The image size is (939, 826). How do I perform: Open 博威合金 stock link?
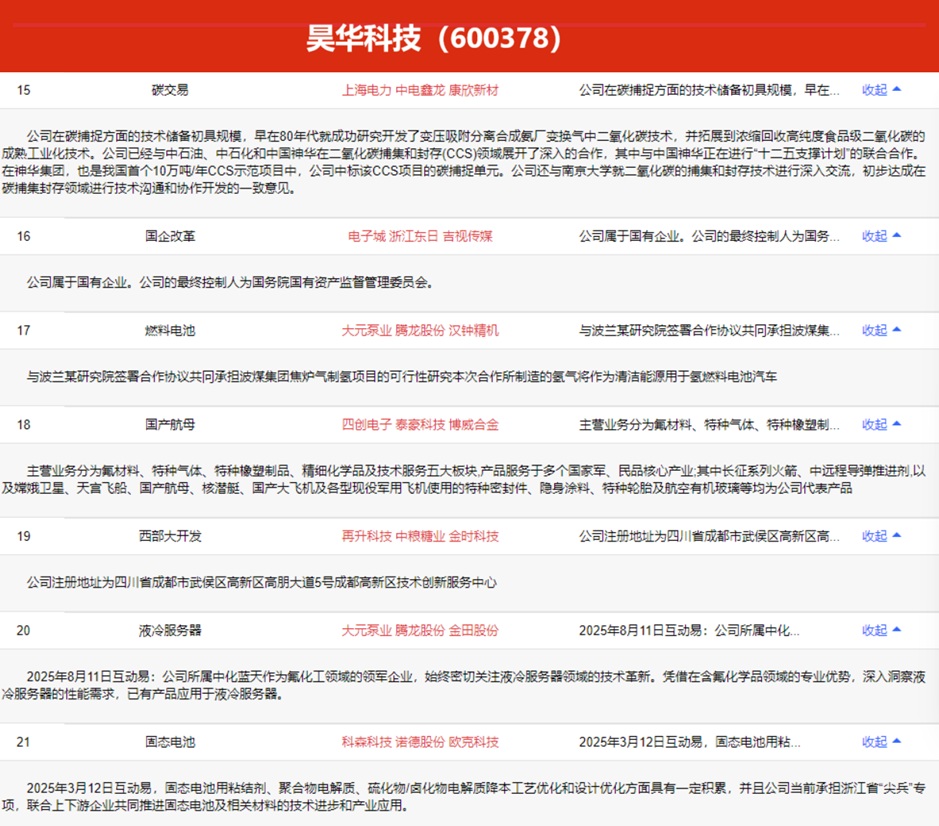pos(474,425)
